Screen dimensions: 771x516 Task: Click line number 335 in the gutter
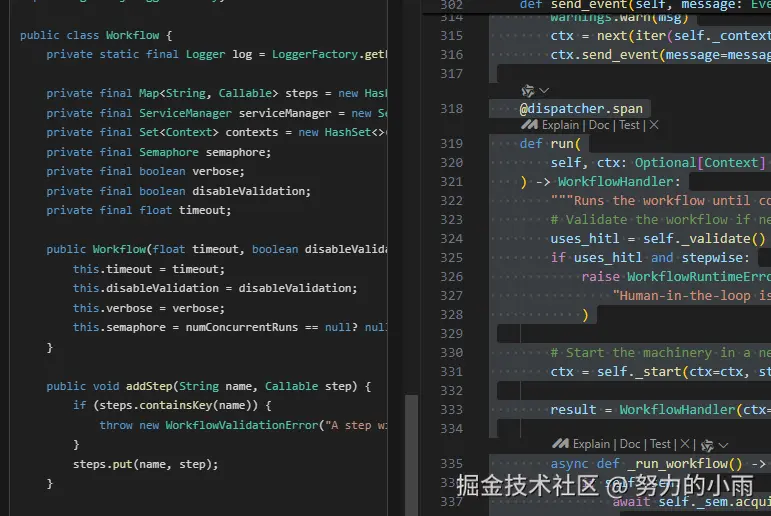pos(451,464)
